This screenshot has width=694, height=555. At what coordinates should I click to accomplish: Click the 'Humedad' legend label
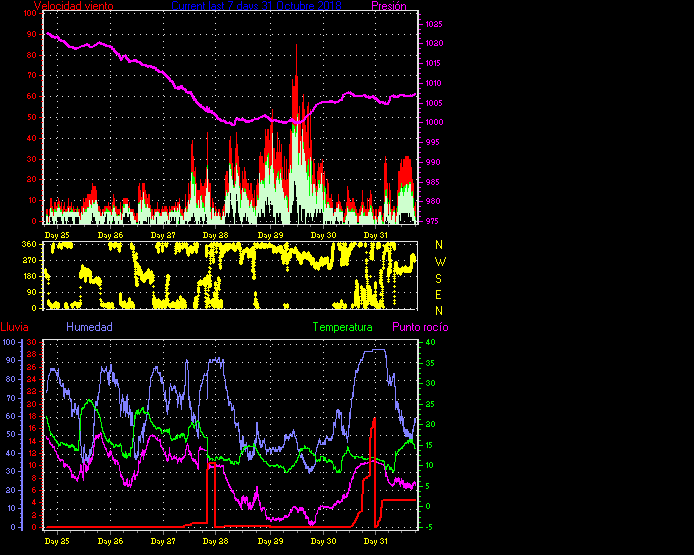[x=89, y=327]
